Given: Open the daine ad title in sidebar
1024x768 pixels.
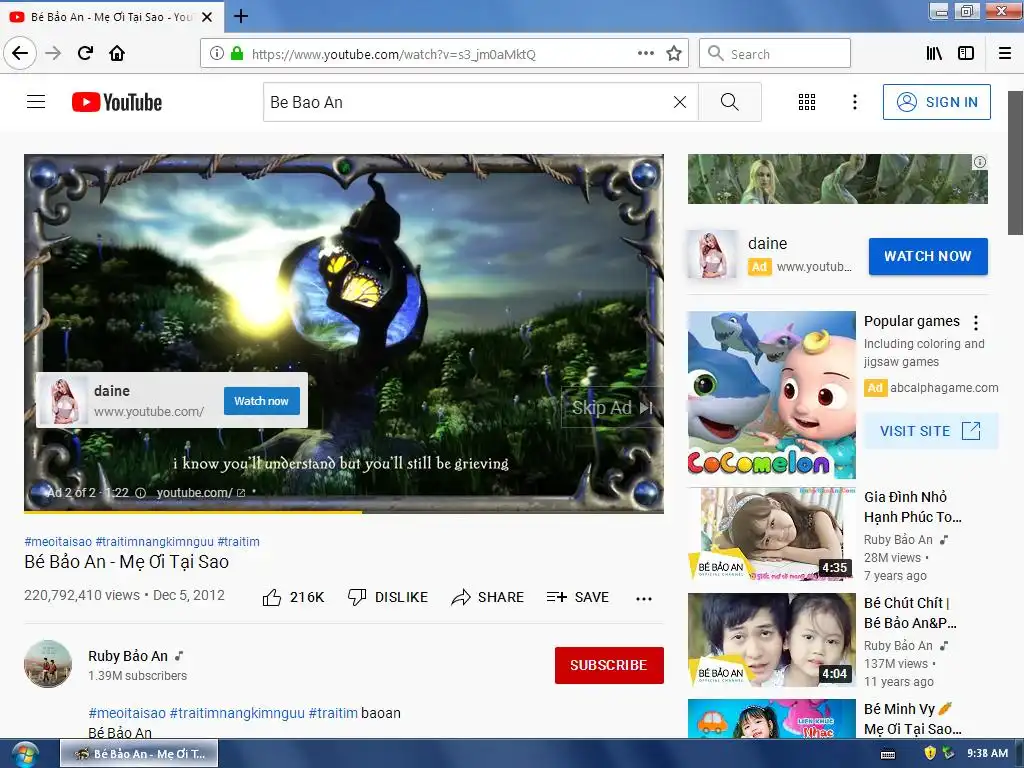Looking at the screenshot, I should pyautogui.click(x=767, y=244).
